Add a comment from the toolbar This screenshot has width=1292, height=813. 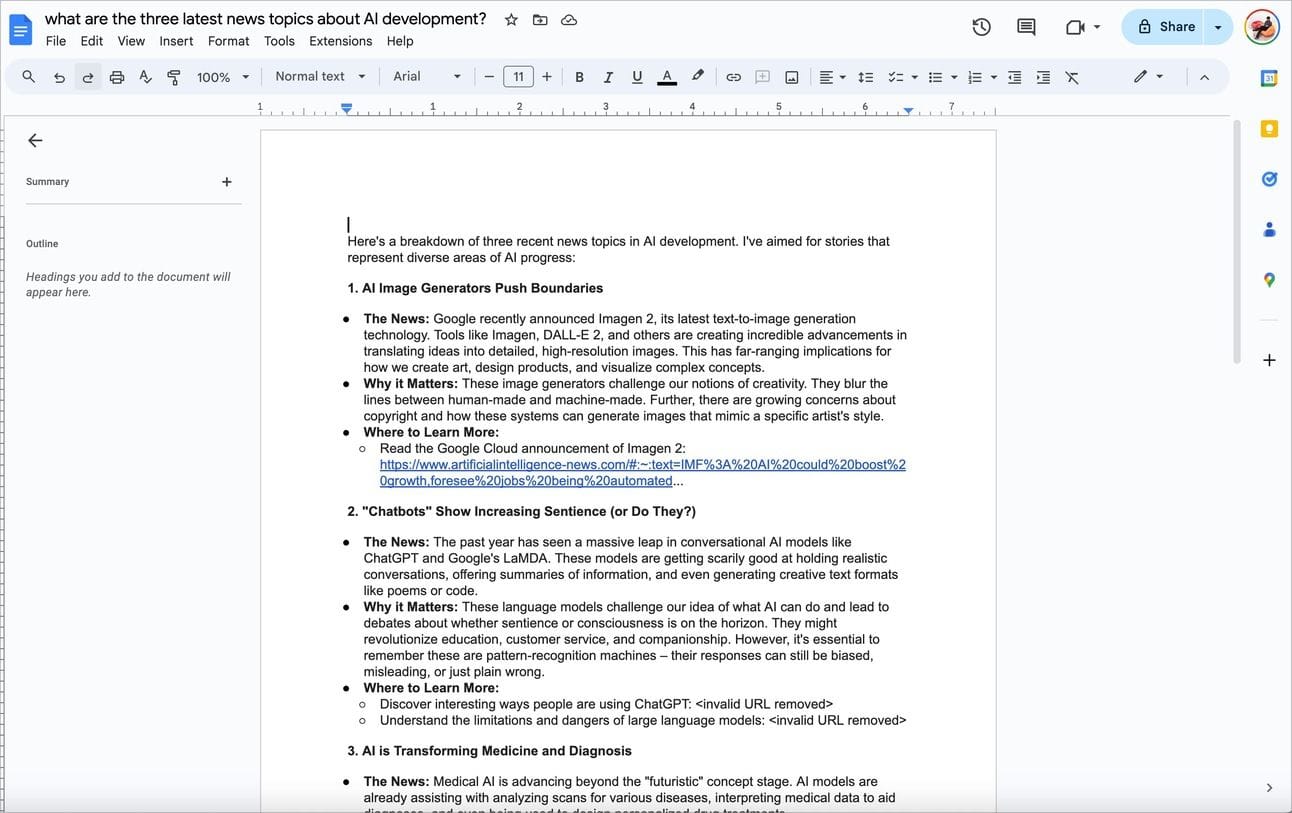pos(762,77)
